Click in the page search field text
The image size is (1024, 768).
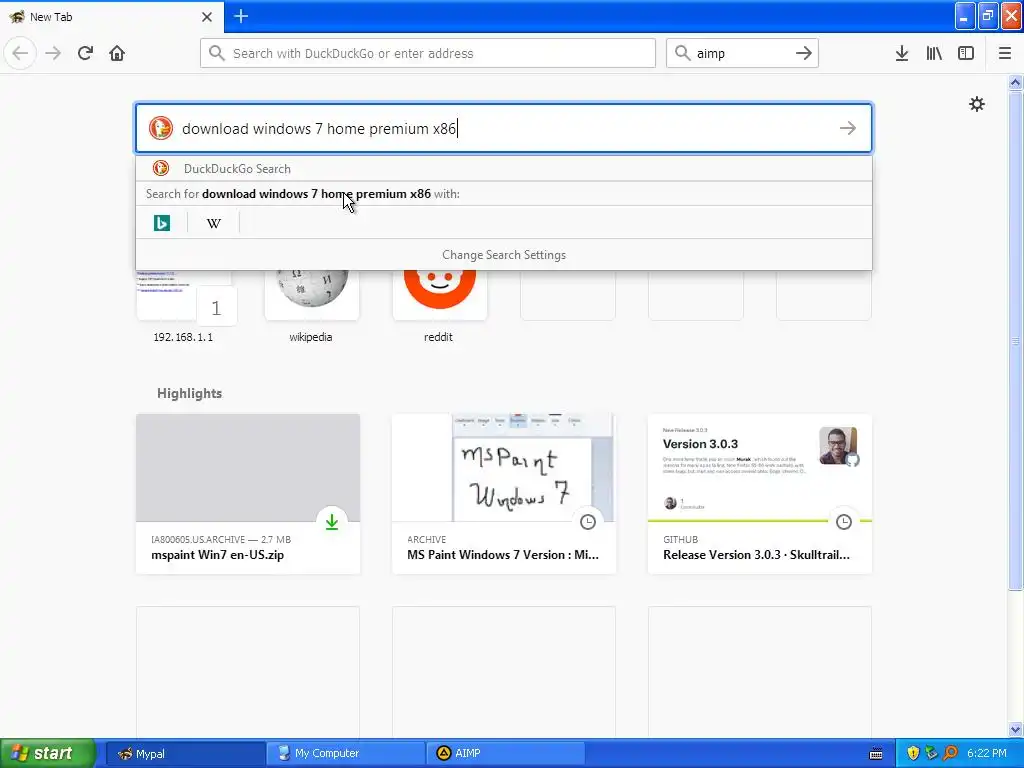(x=504, y=128)
